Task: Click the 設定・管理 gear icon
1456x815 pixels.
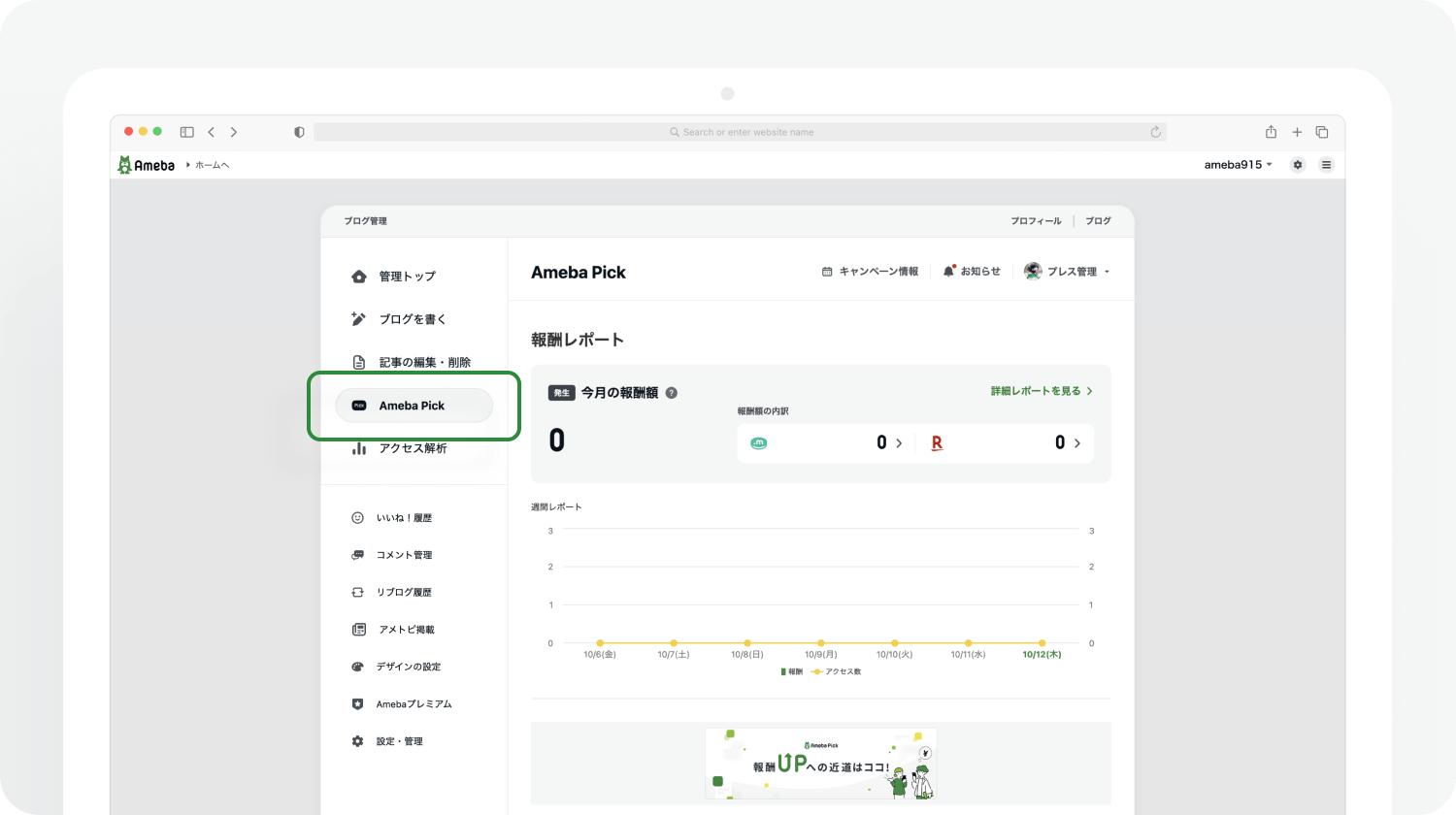Action: pyautogui.click(x=357, y=741)
